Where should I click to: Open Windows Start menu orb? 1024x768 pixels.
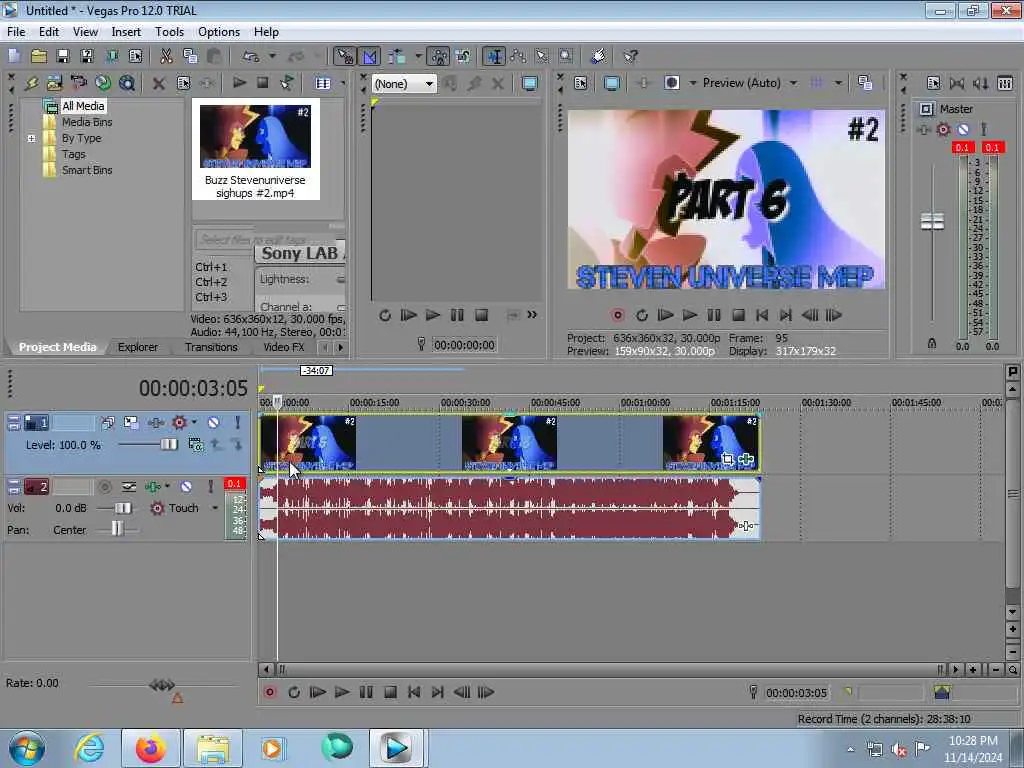[x=27, y=748]
